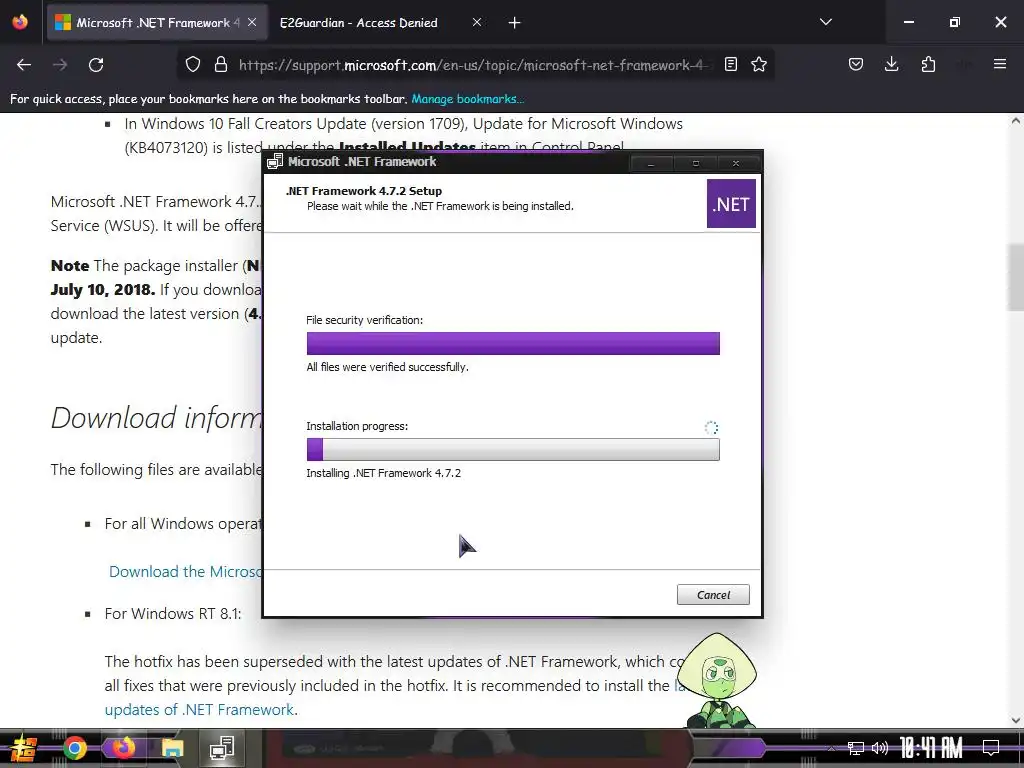Click the File security verification bar
The image size is (1024, 768).
click(513, 344)
